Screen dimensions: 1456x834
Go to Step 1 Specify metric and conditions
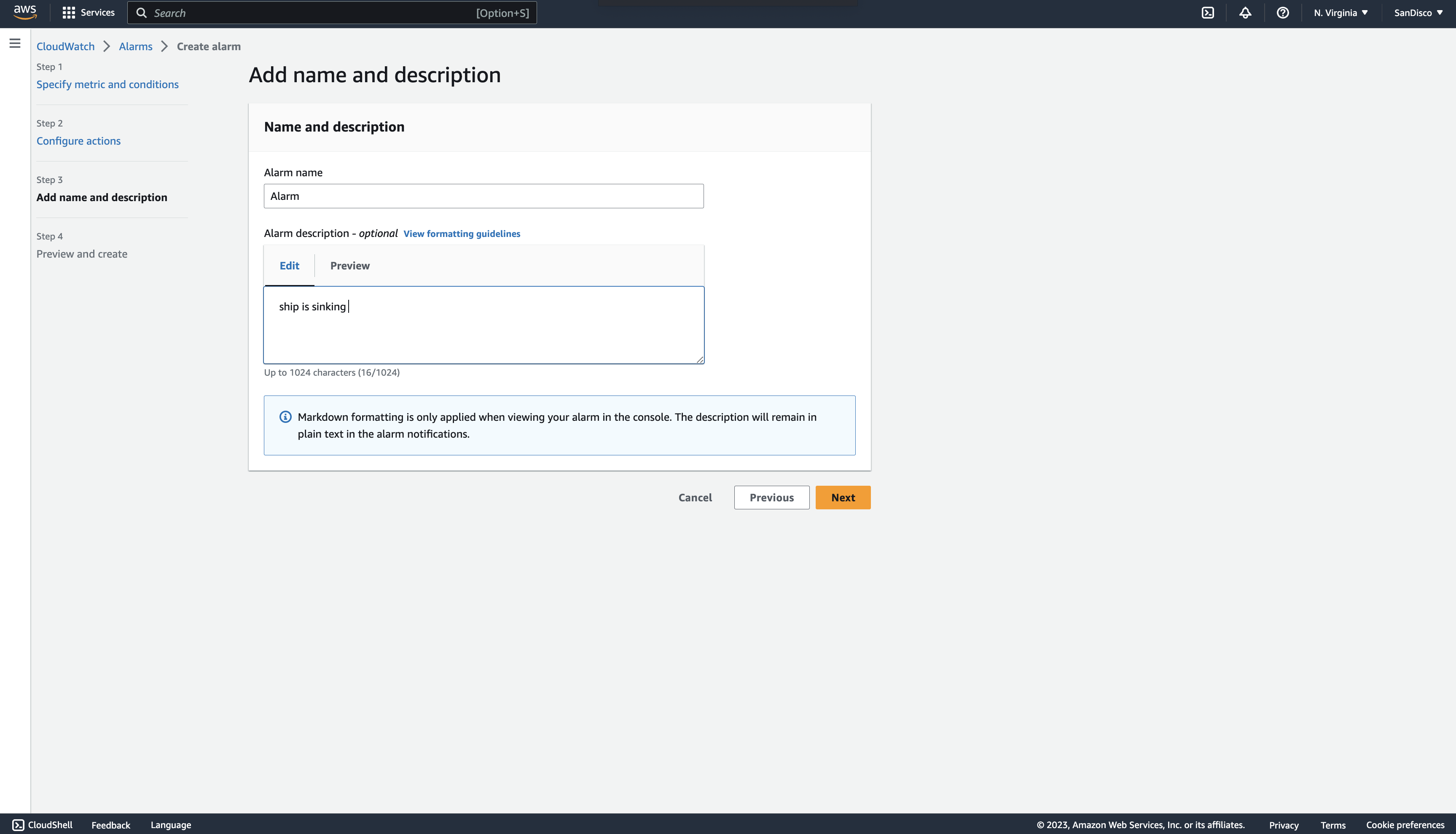(x=107, y=85)
